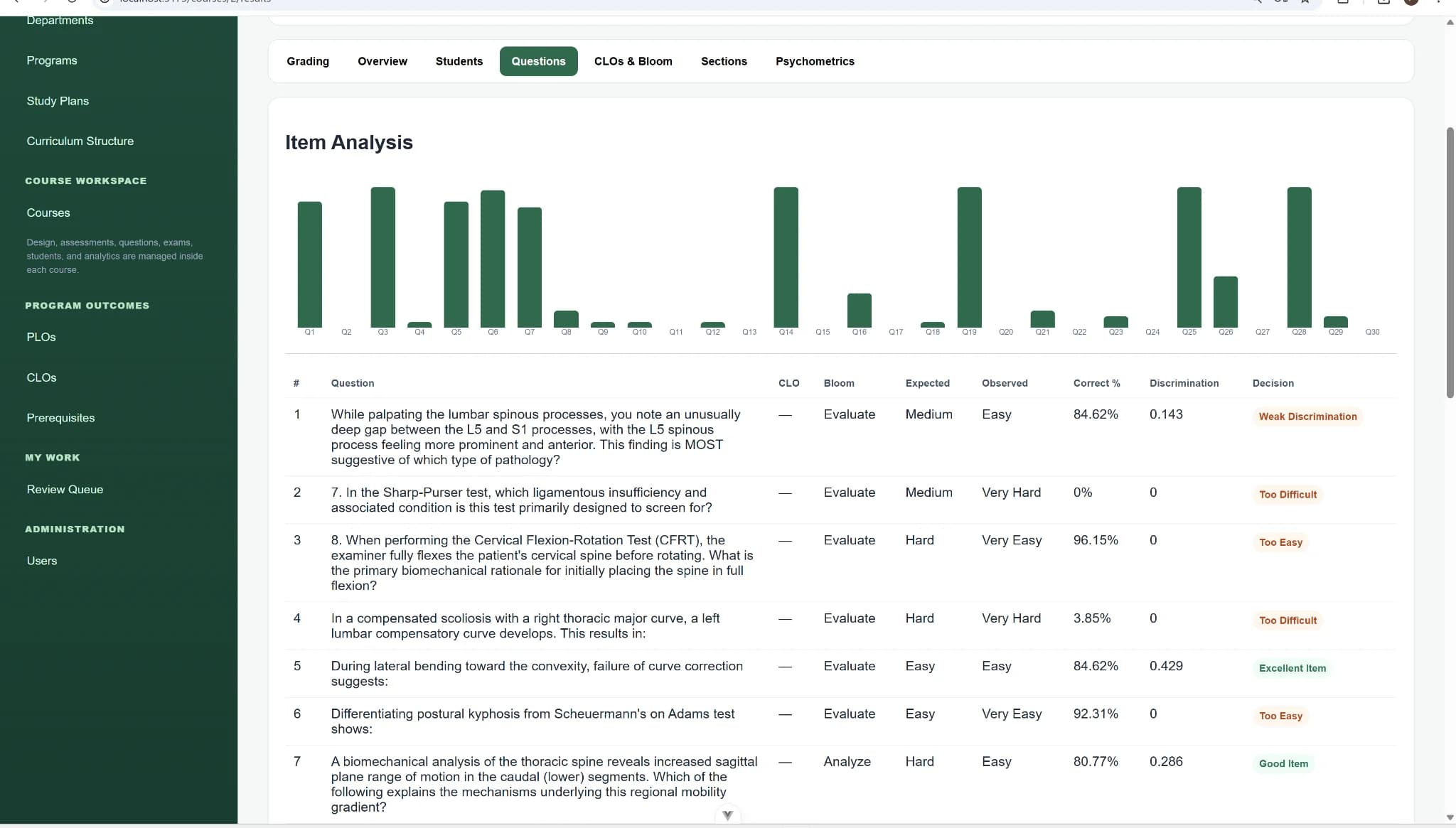1456x828 pixels.
Task: Open the PLOs page
Action: click(41, 337)
